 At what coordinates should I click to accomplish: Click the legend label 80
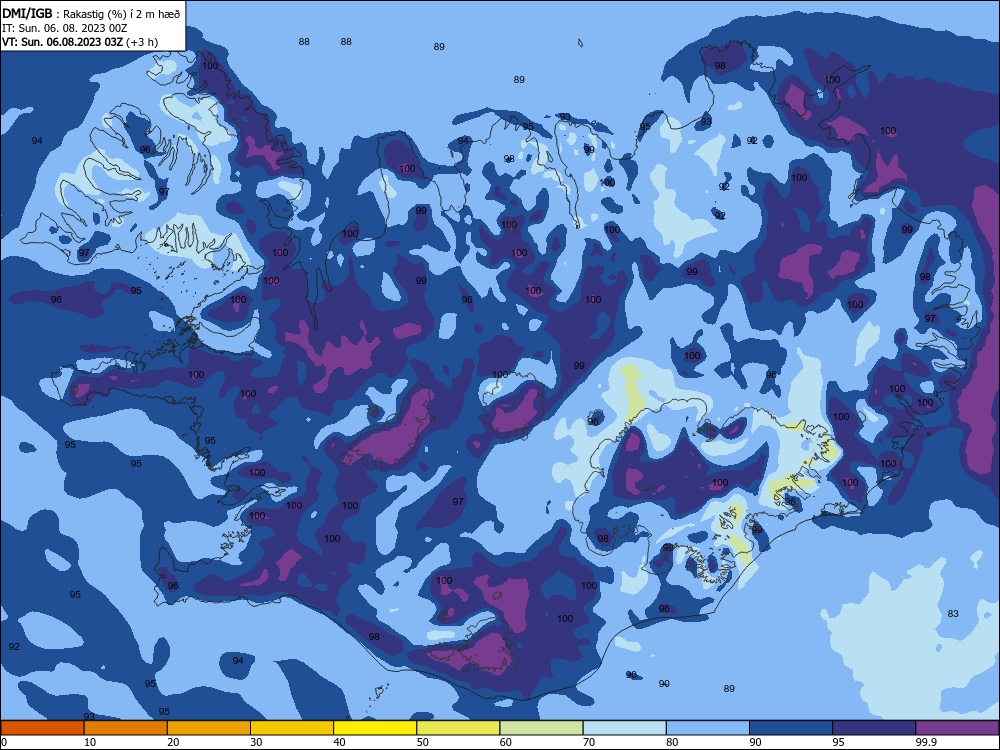point(673,742)
